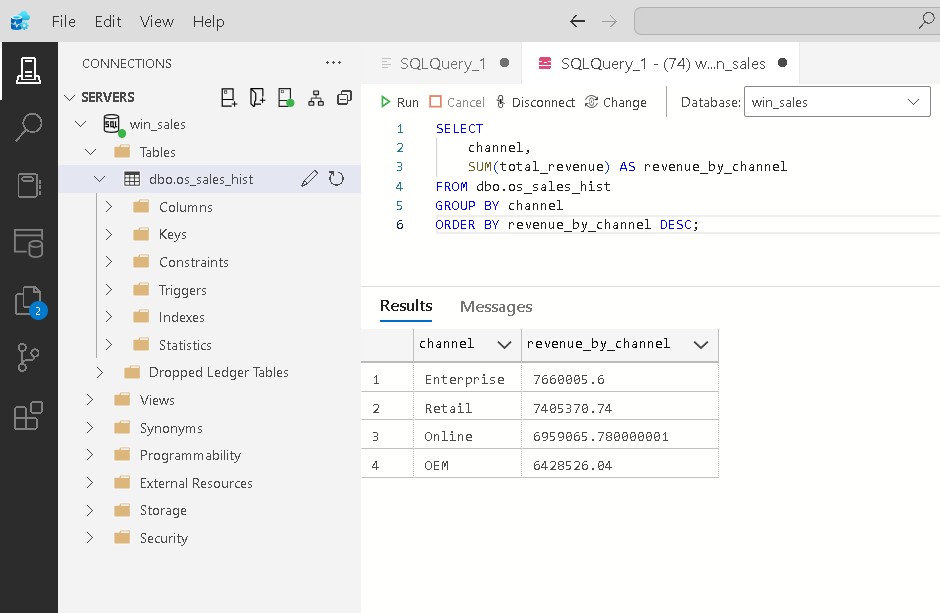Image resolution: width=940 pixels, height=613 pixels.
Task: Switch to the Messages tab
Action: coord(496,307)
